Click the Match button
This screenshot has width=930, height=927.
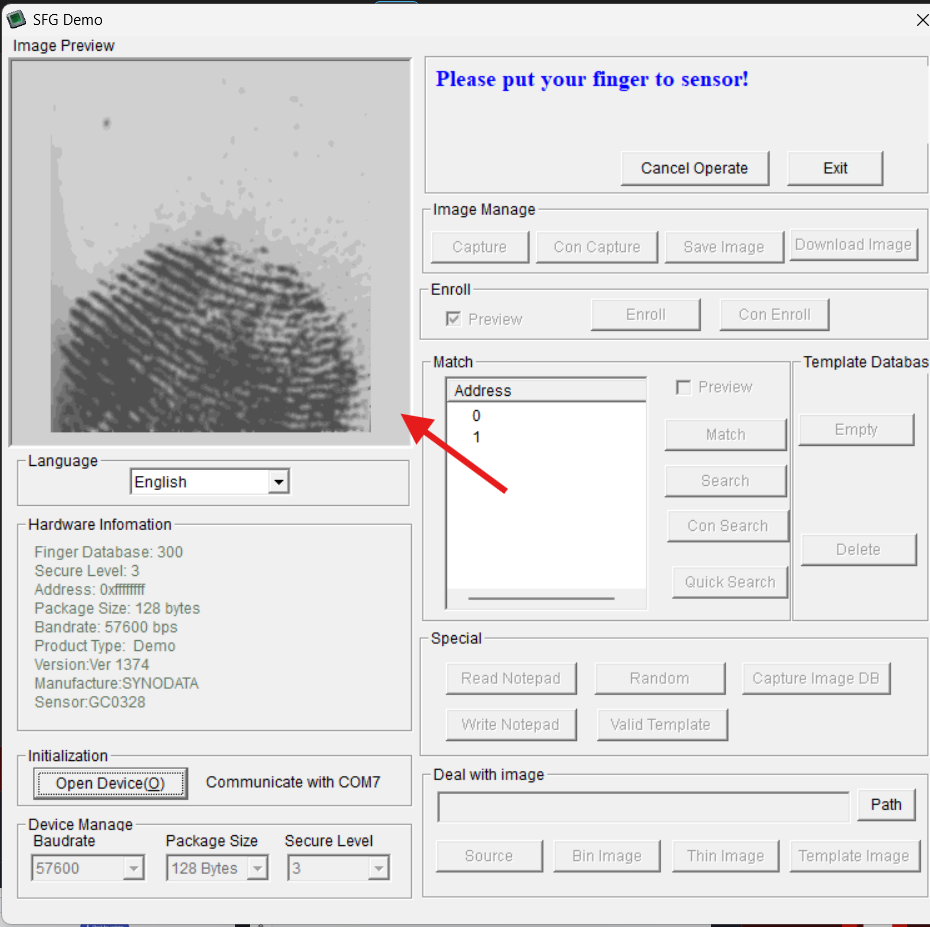725,435
